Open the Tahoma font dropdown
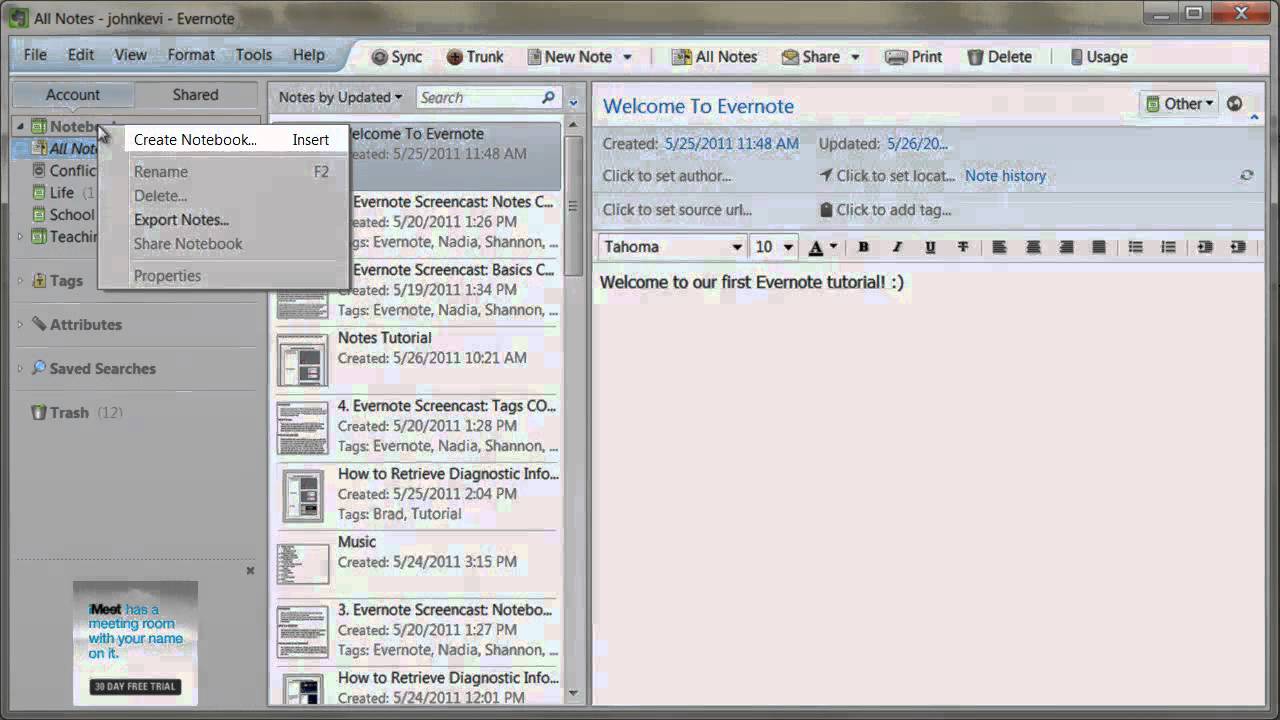The width and height of the screenshot is (1280, 720). pos(737,247)
